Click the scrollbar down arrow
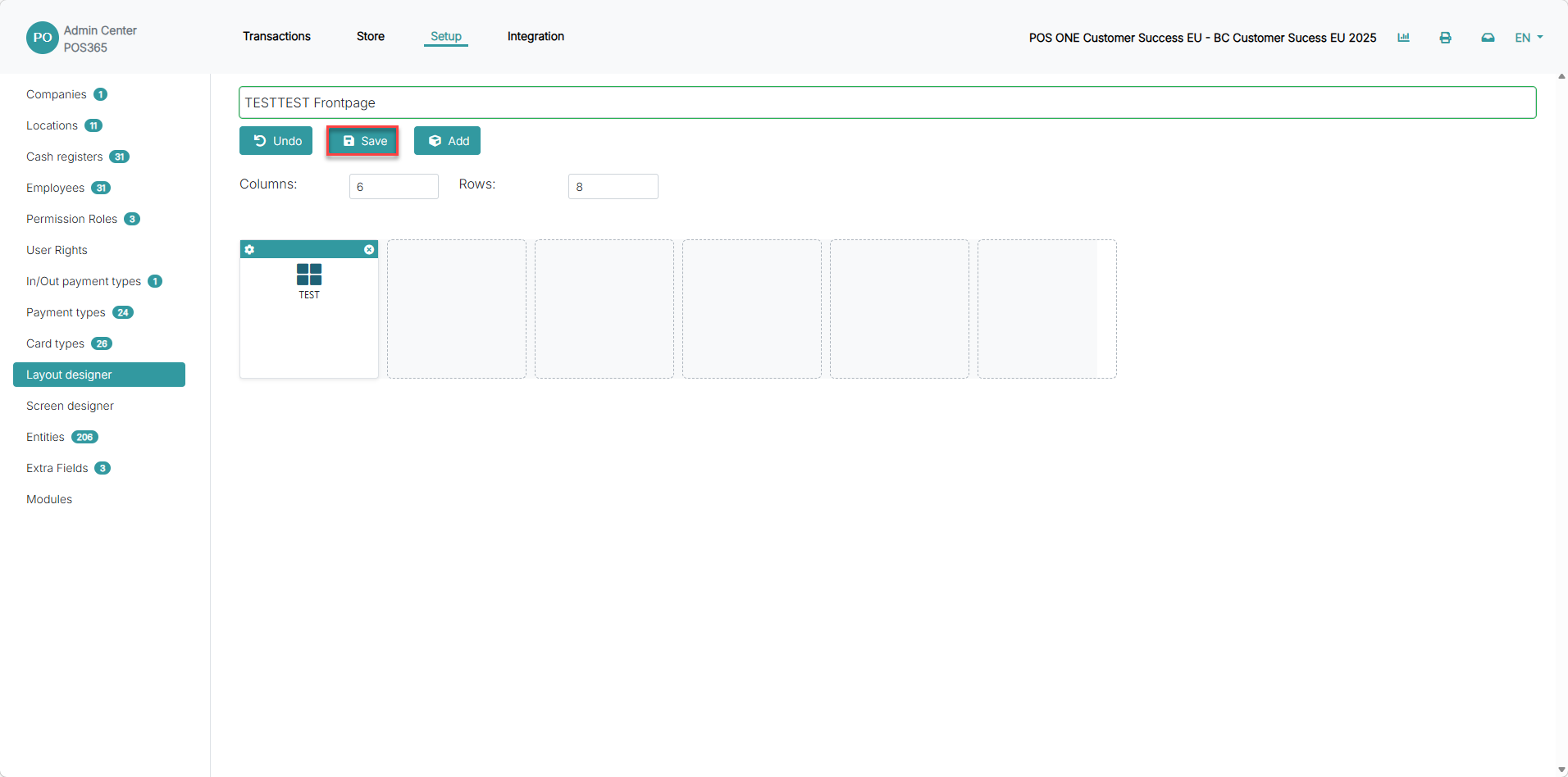Screen dimensions: 1568x777 tap(1561, 770)
